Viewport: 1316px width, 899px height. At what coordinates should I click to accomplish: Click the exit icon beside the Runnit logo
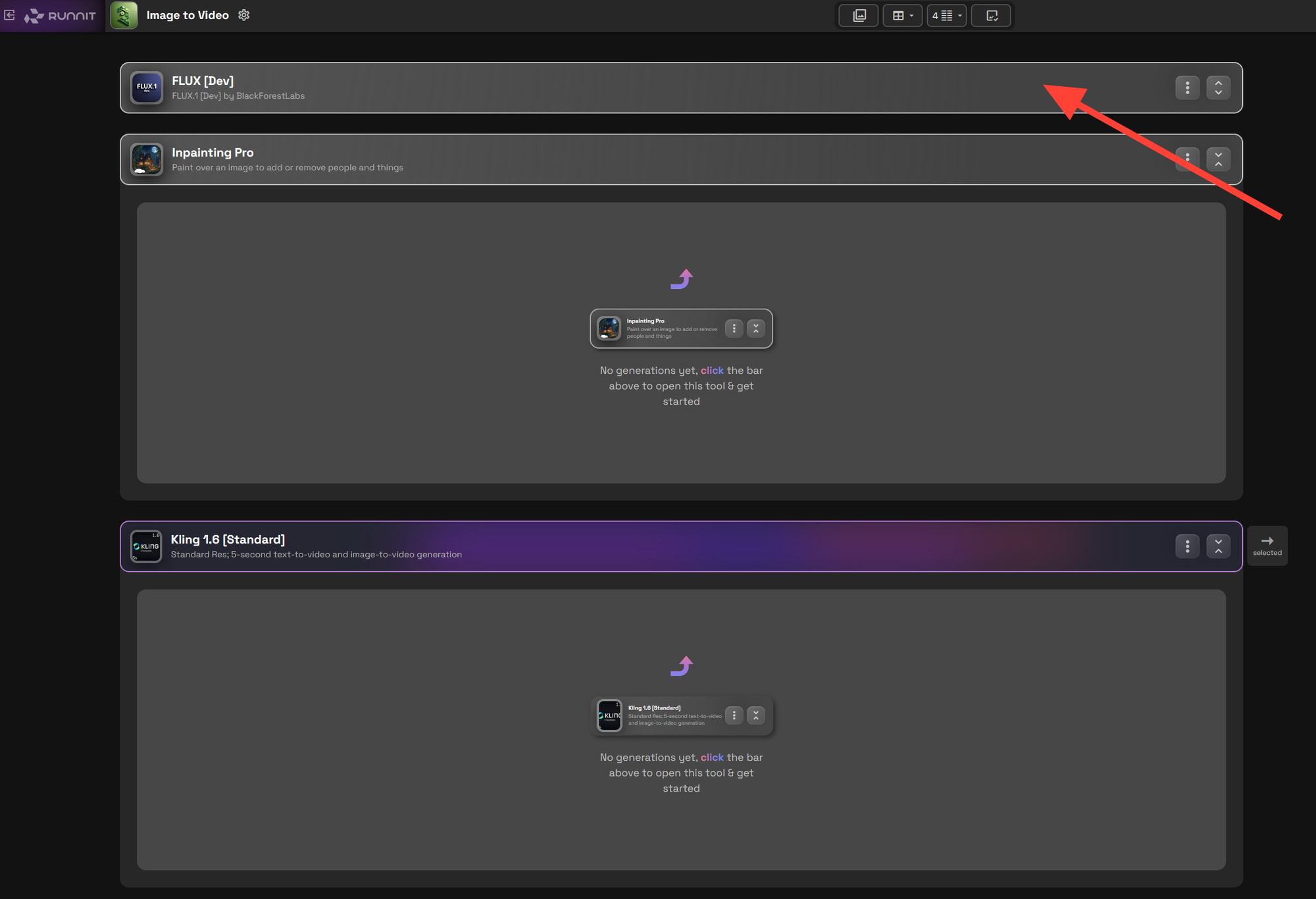point(10,15)
